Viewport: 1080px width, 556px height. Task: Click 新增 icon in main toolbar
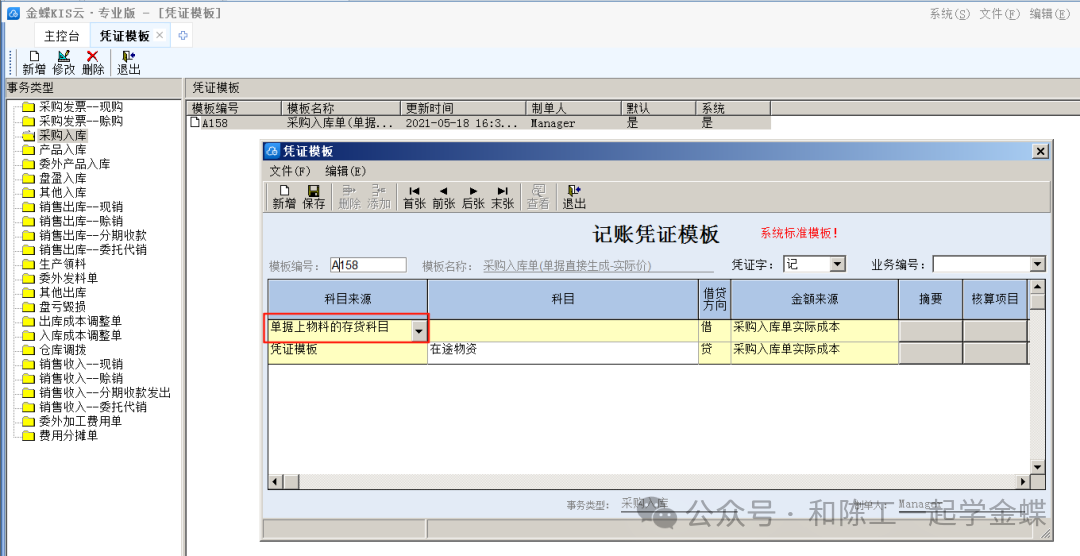pos(34,63)
